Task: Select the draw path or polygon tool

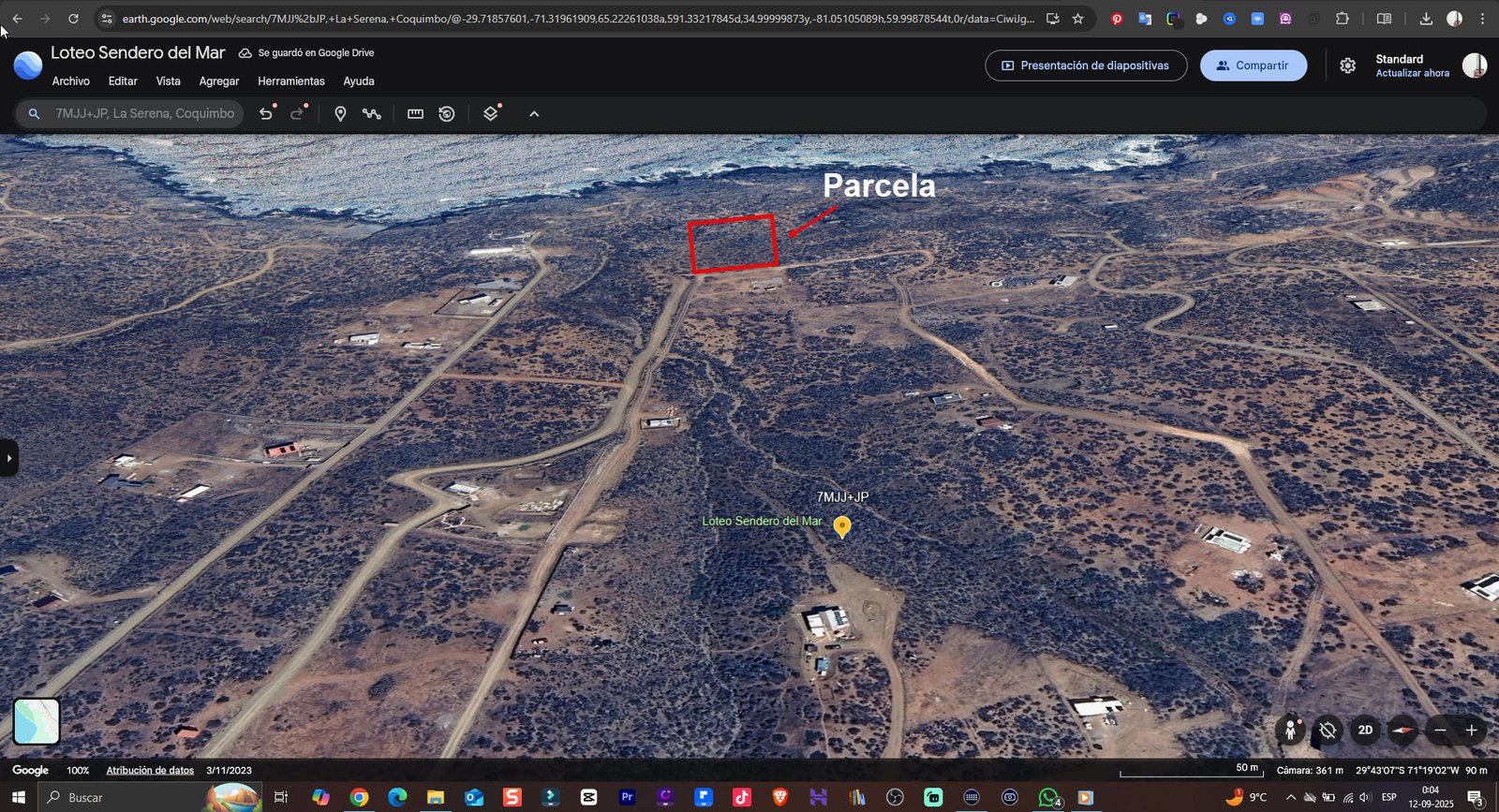Action: point(372,113)
